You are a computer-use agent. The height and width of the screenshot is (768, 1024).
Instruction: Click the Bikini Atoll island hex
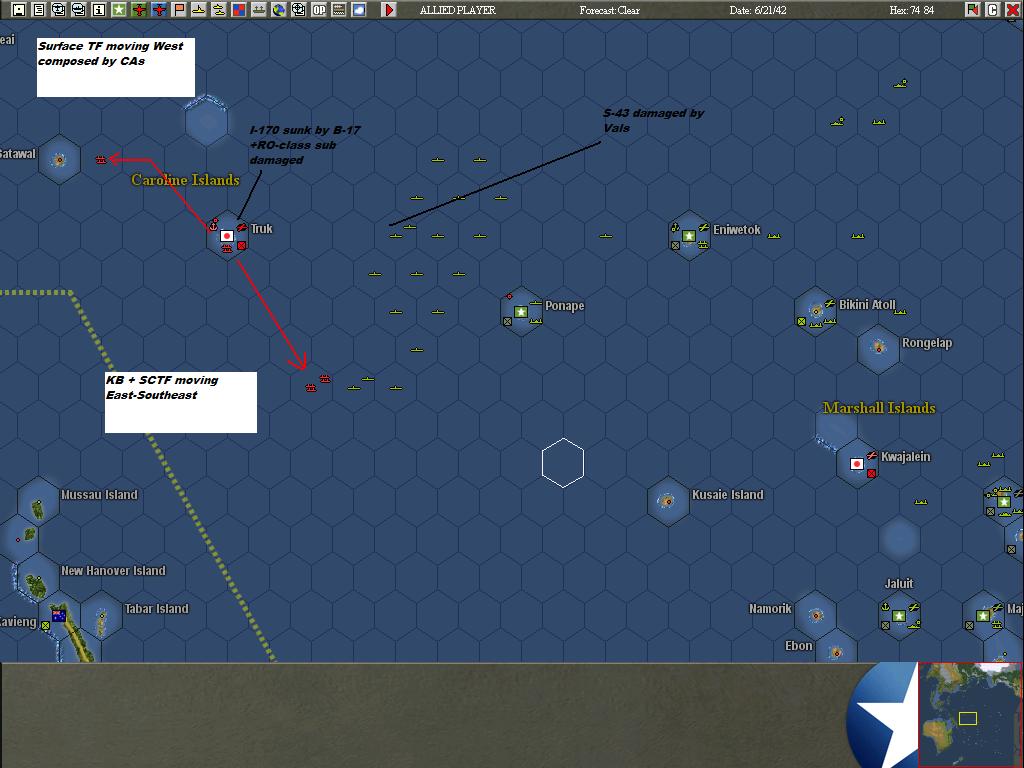[816, 312]
